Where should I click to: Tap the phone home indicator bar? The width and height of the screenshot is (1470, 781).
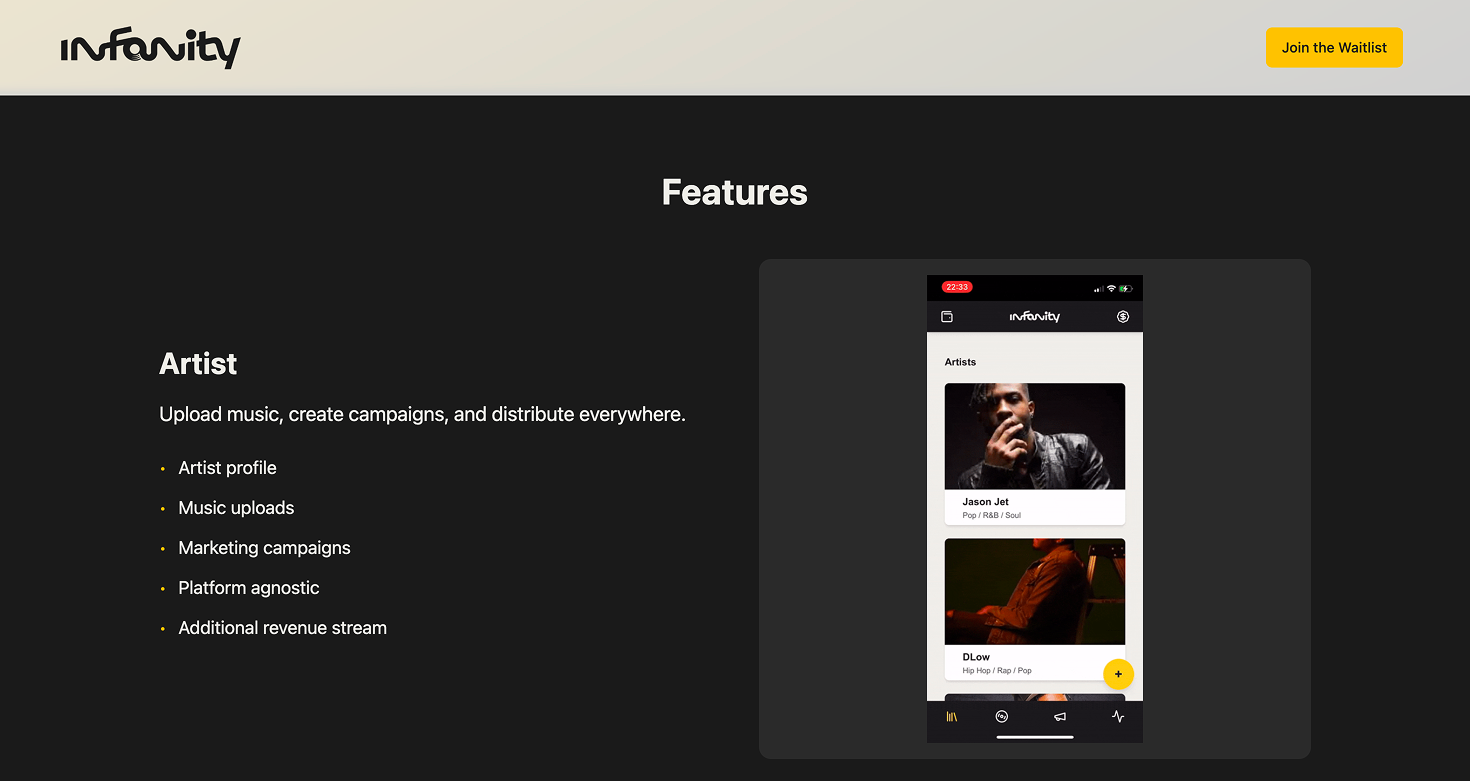click(x=1035, y=737)
